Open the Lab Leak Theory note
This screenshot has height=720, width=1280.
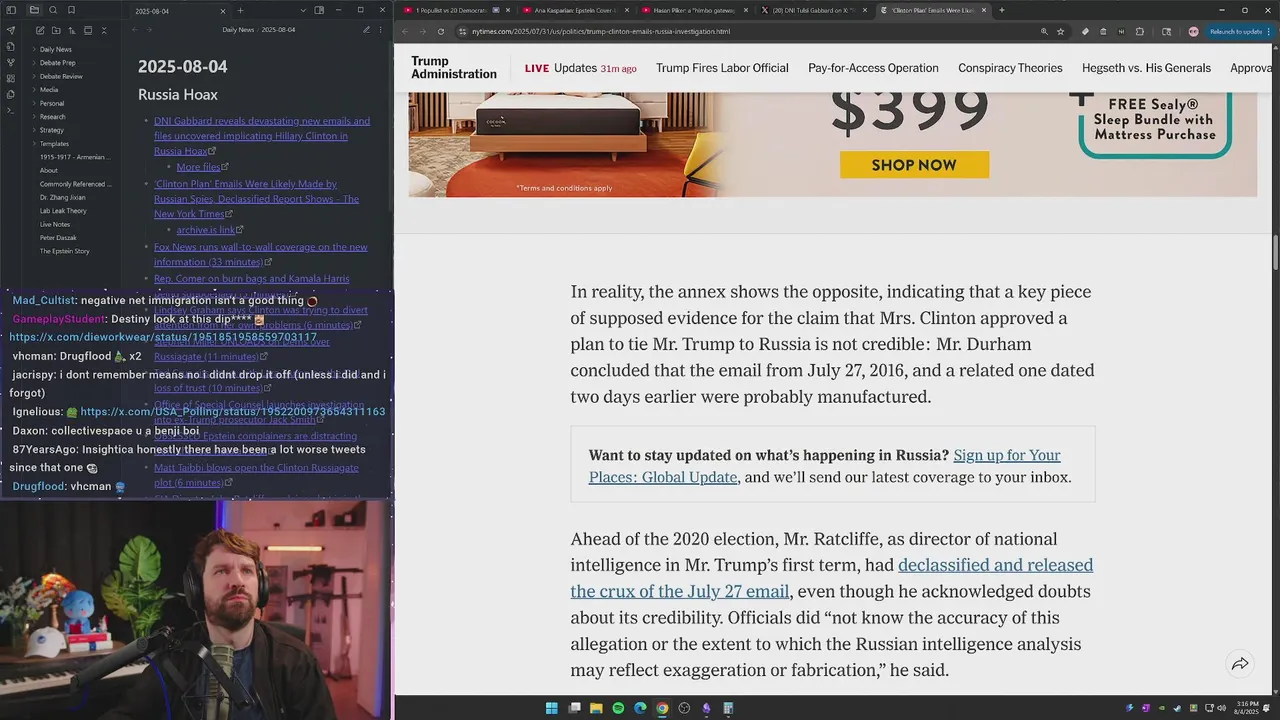tap(63, 211)
